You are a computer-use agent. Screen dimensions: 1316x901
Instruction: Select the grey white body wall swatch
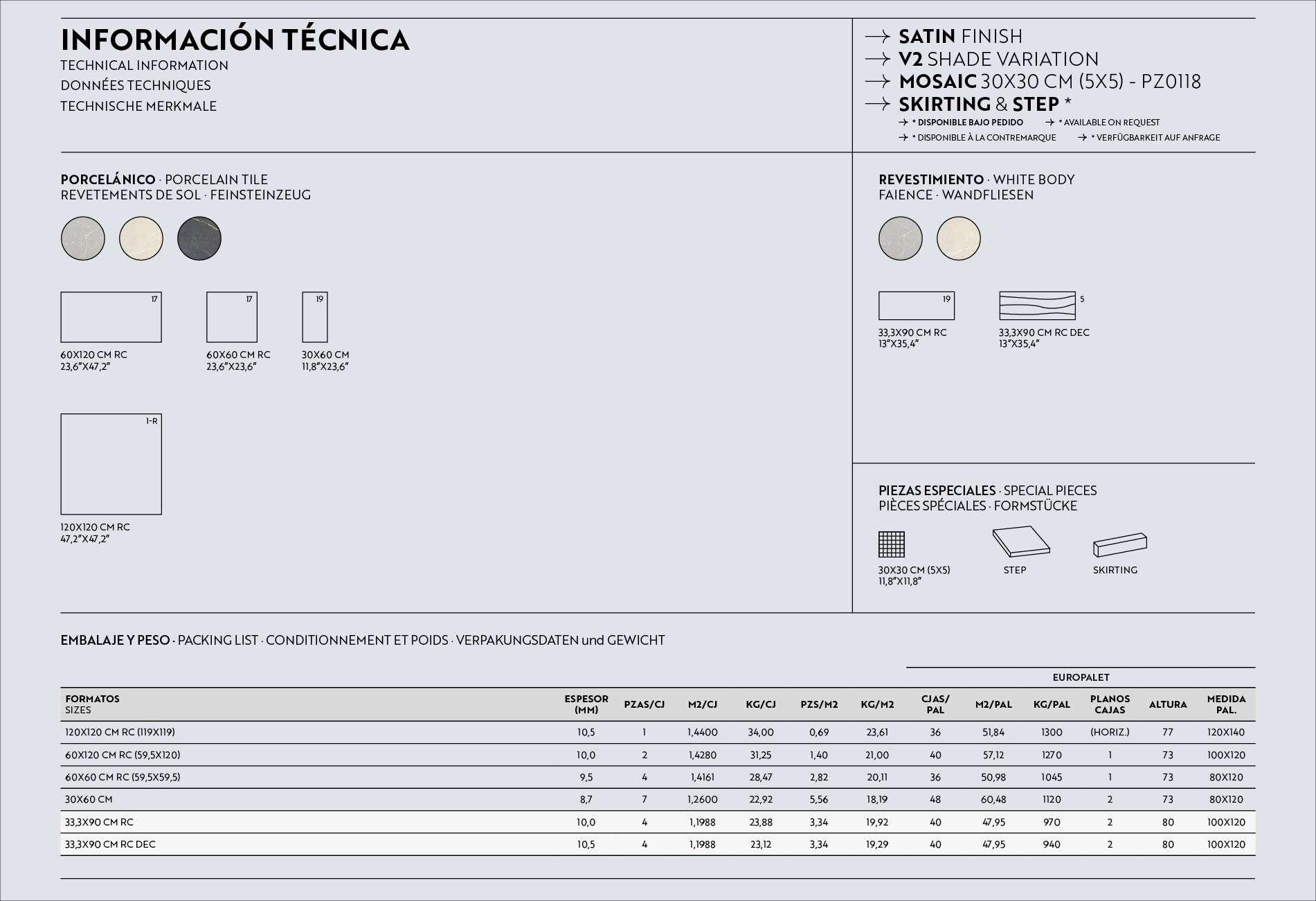click(901, 238)
